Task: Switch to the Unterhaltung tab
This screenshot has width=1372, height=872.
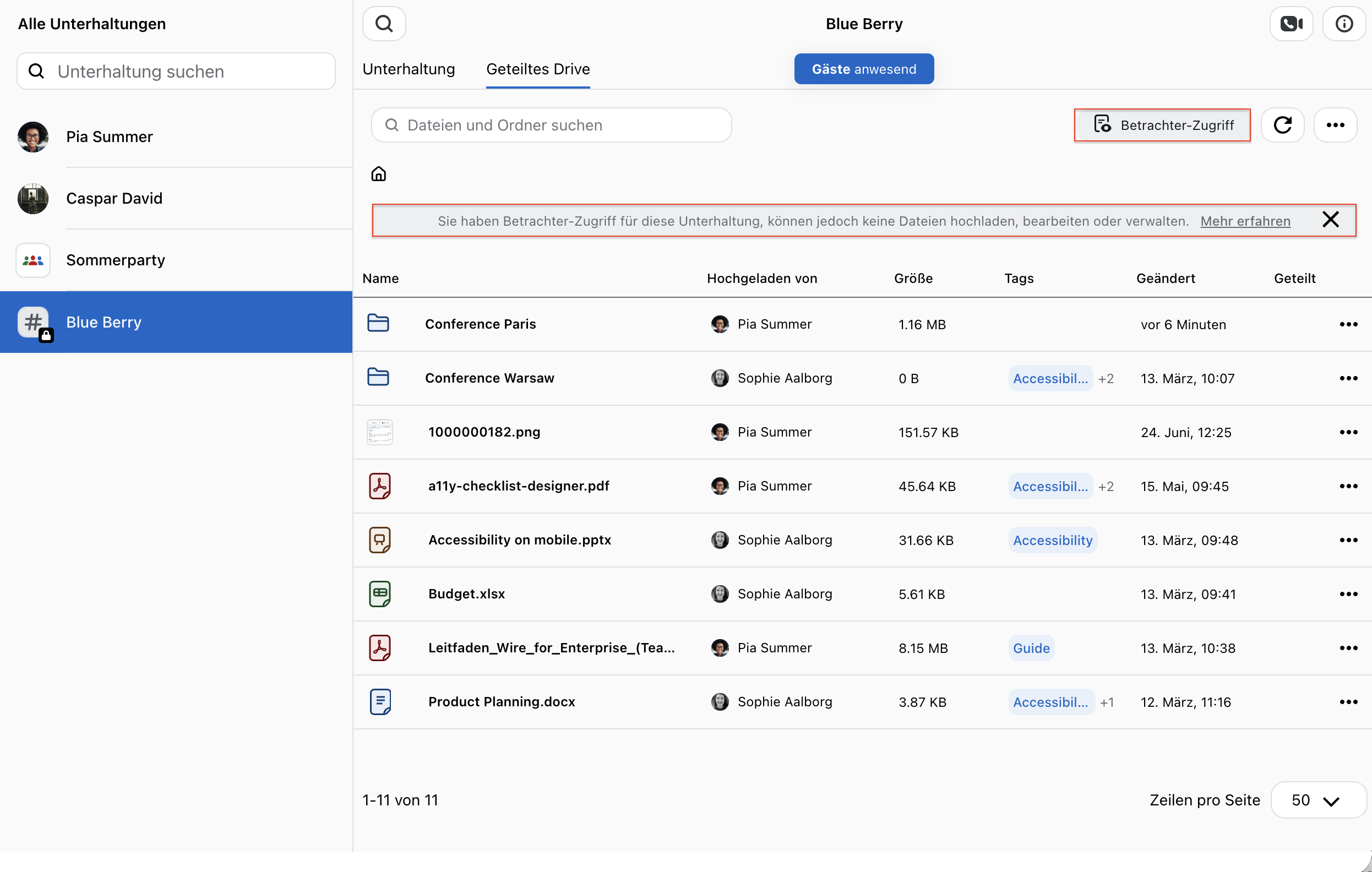Action: point(409,69)
